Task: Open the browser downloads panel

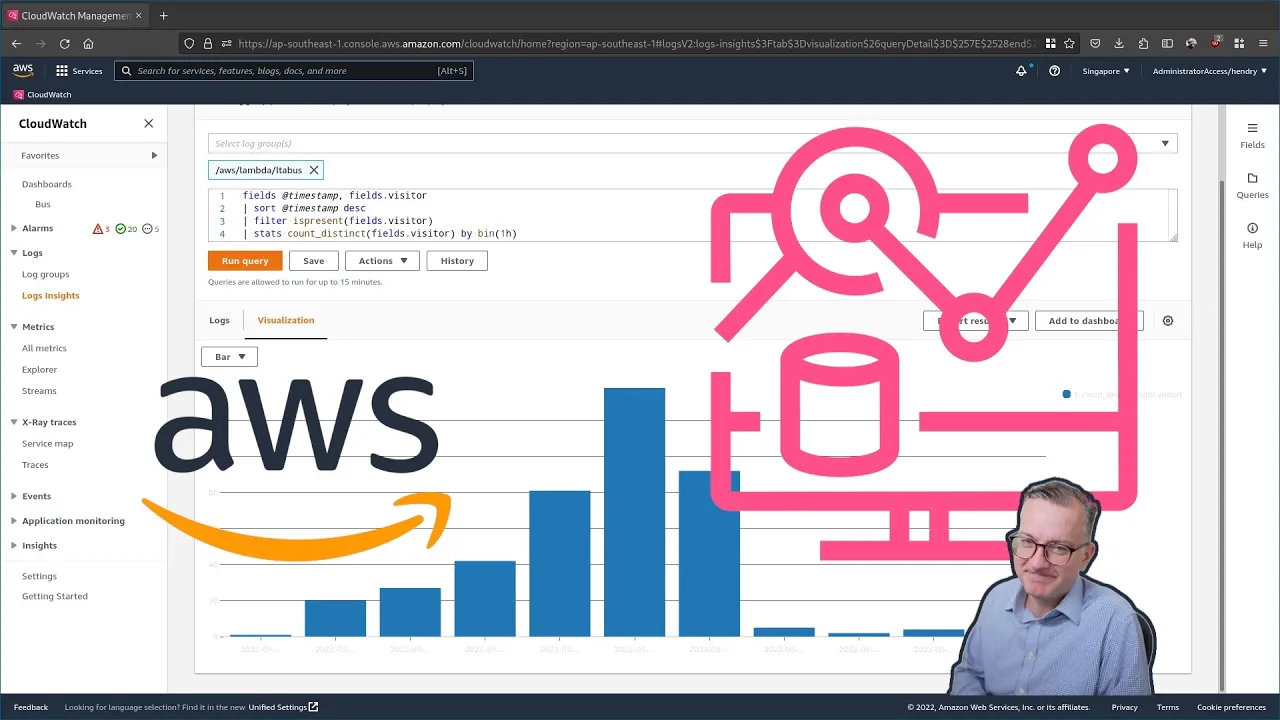Action: [x=1119, y=44]
